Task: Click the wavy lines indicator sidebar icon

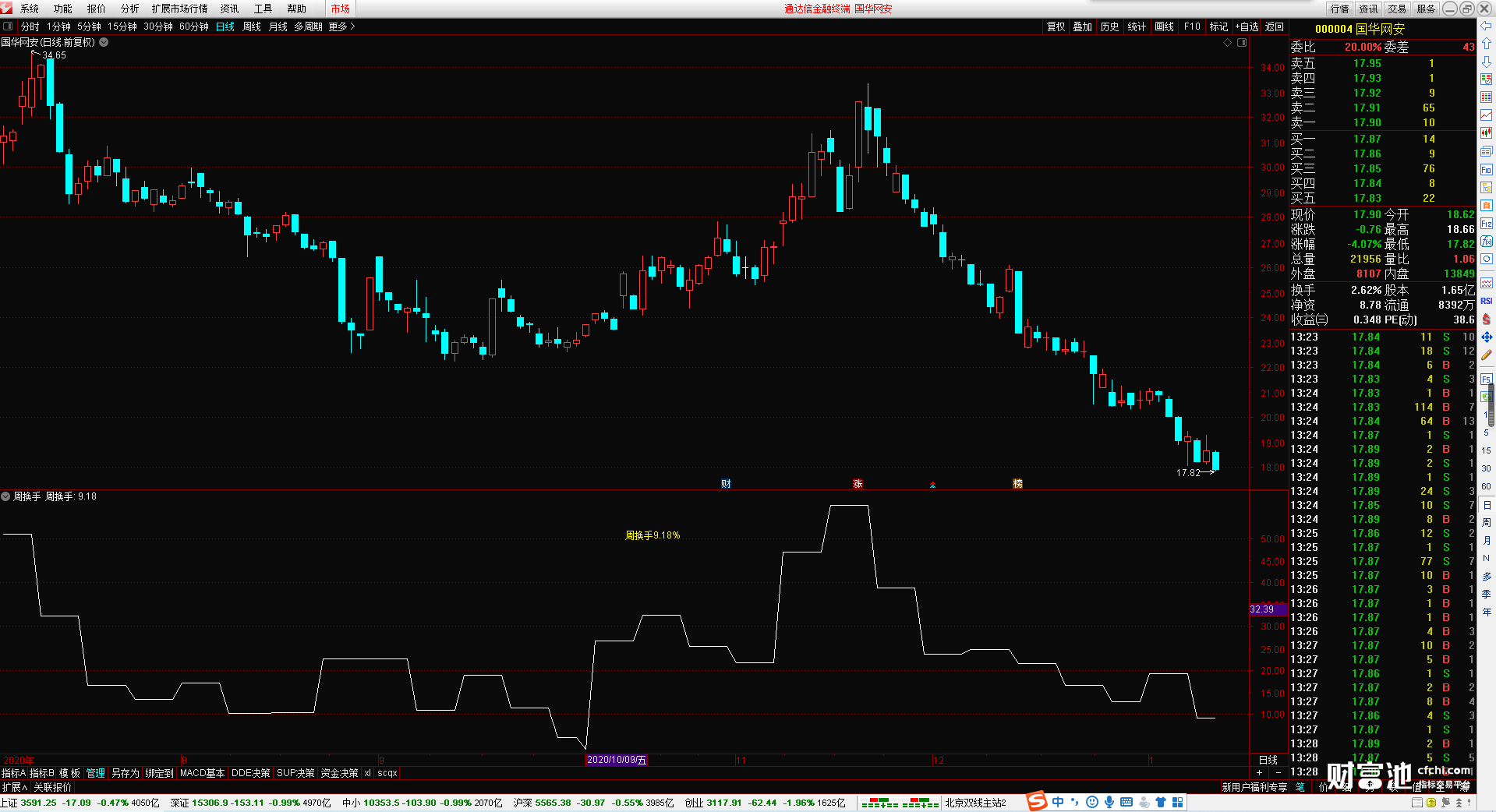Action: [1486, 283]
